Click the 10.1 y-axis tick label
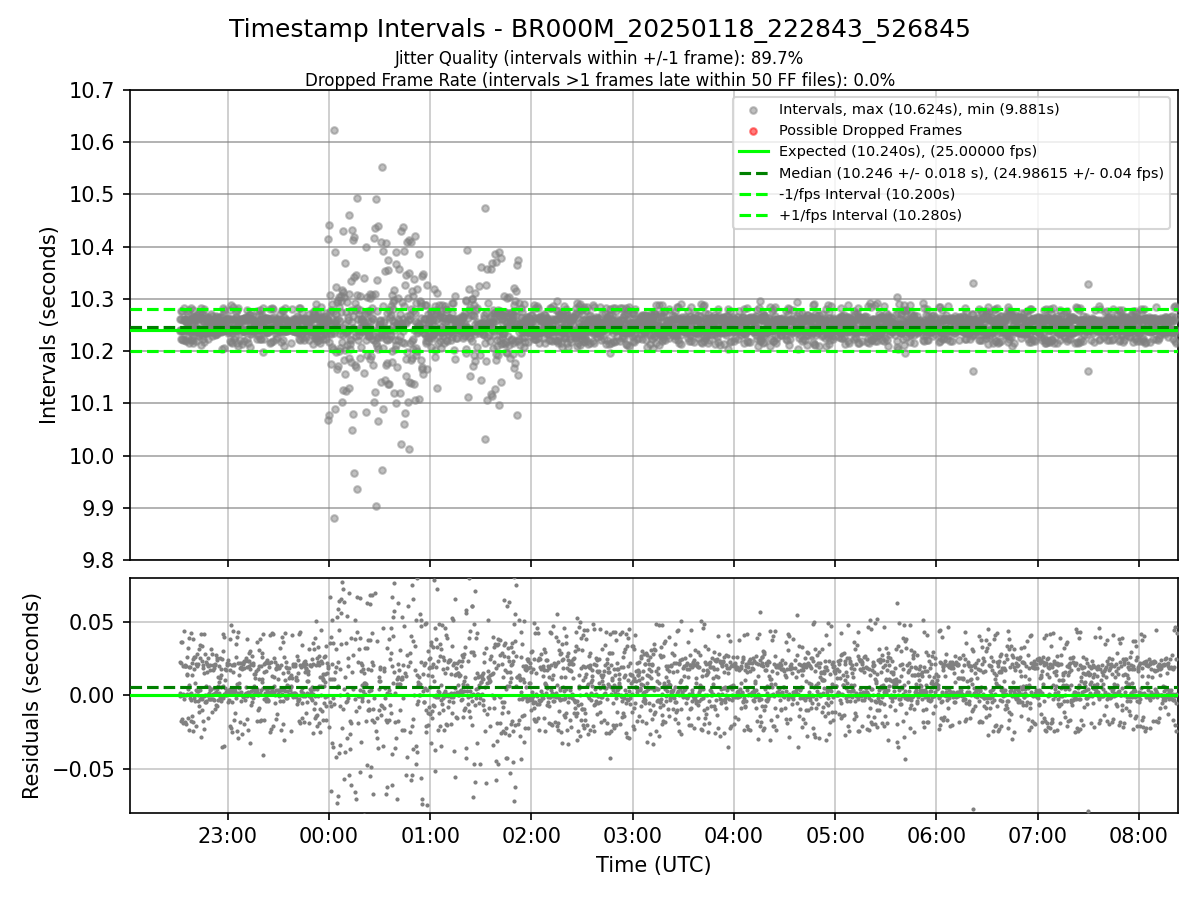Screen dimensions: 1200x900 [93, 404]
